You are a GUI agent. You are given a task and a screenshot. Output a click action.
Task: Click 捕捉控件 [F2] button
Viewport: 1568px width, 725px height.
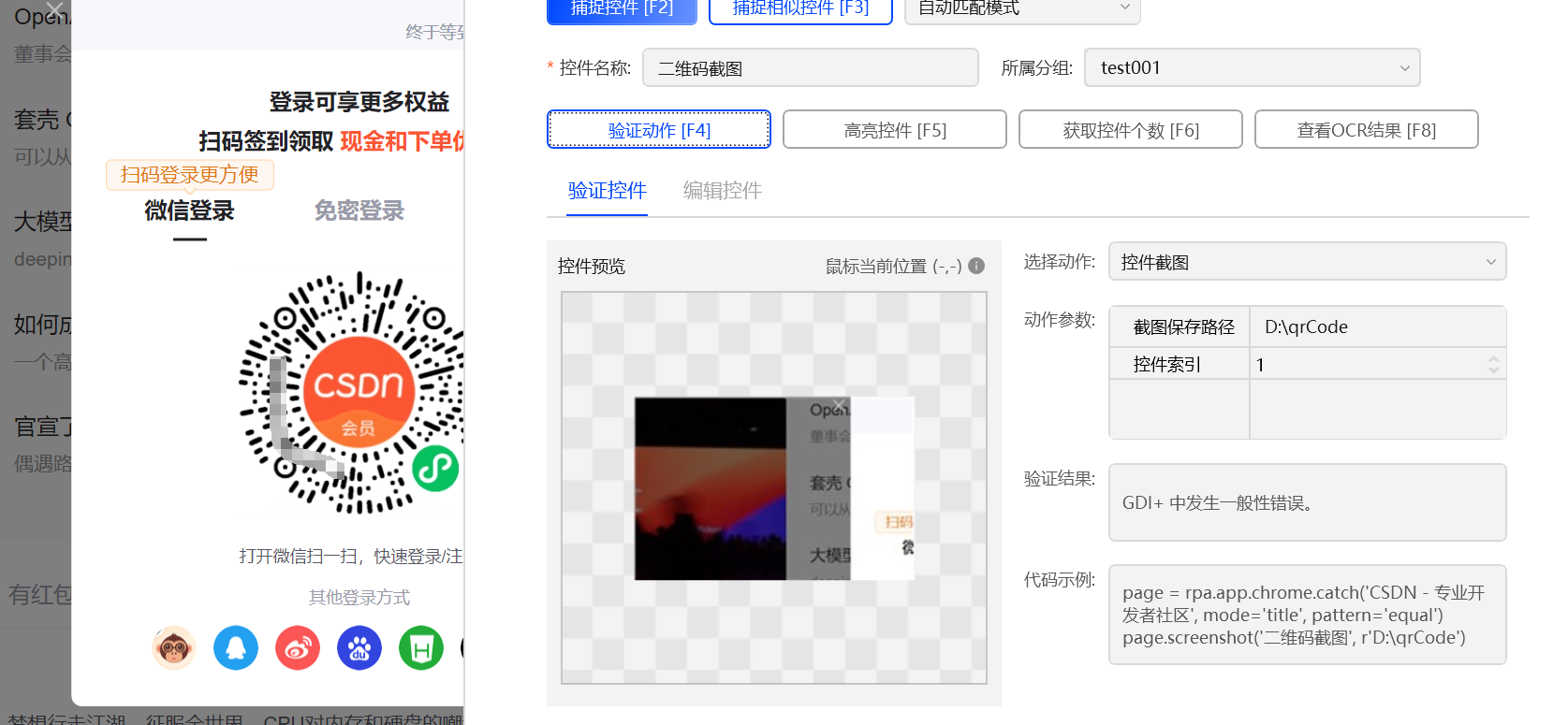(x=622, y=9)
